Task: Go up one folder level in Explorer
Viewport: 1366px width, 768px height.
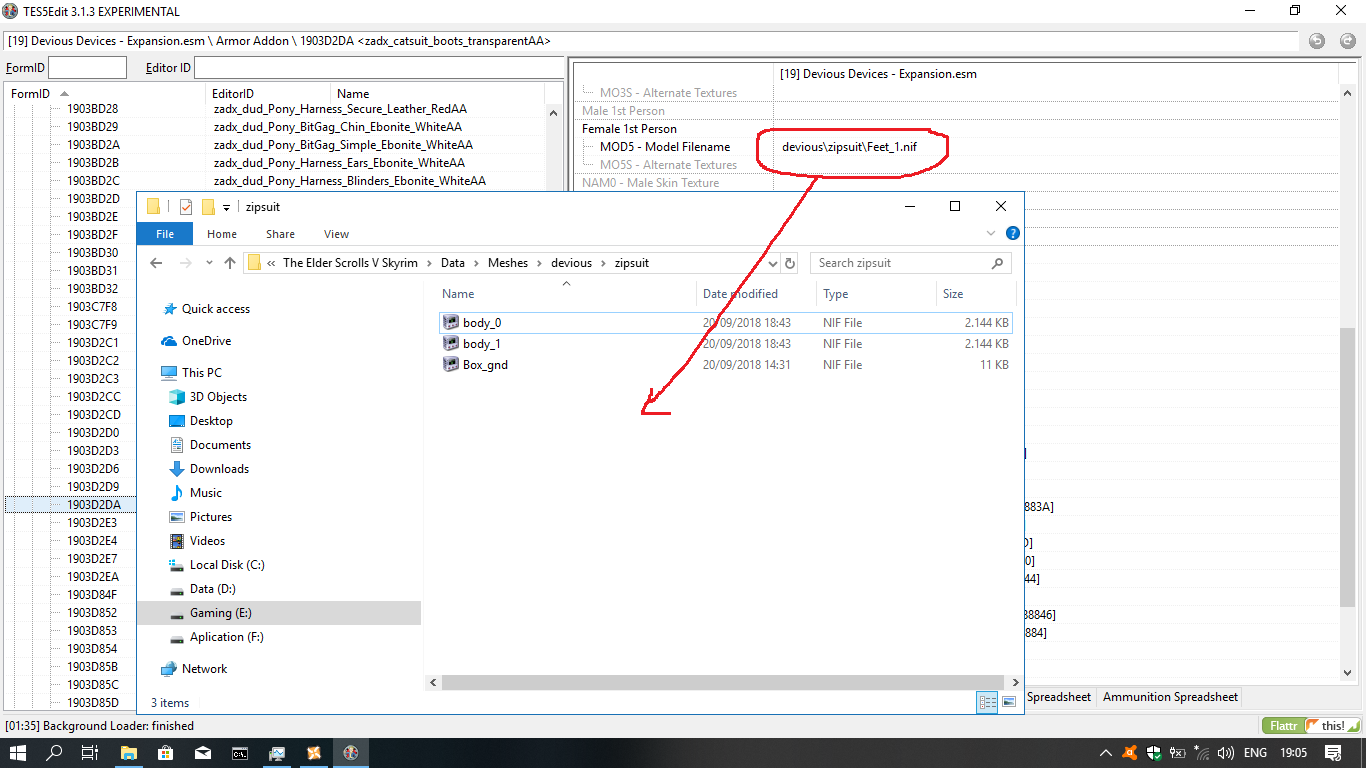Action: click(x=230, y=263)
